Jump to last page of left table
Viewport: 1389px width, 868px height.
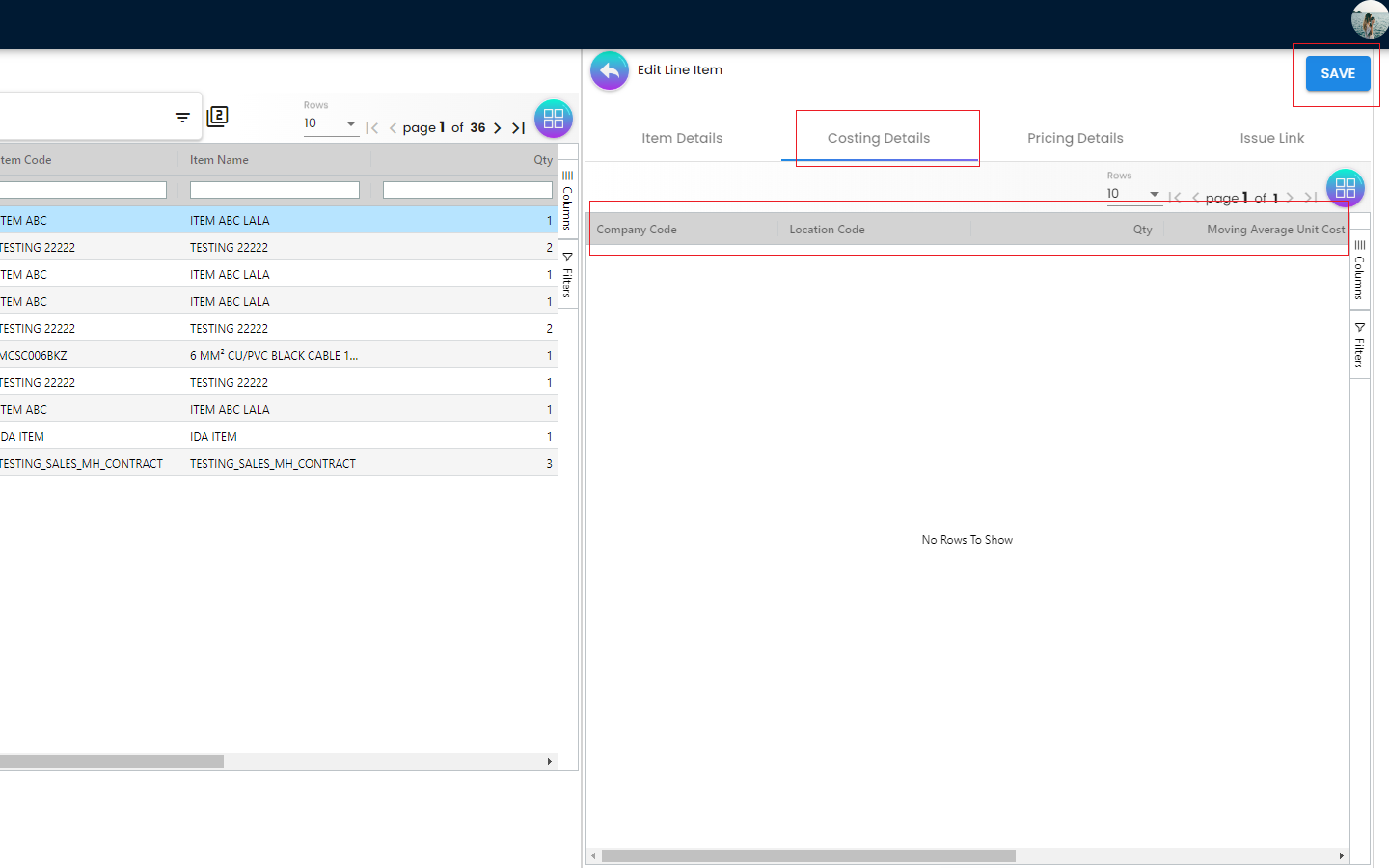click(x=518, y=128)
